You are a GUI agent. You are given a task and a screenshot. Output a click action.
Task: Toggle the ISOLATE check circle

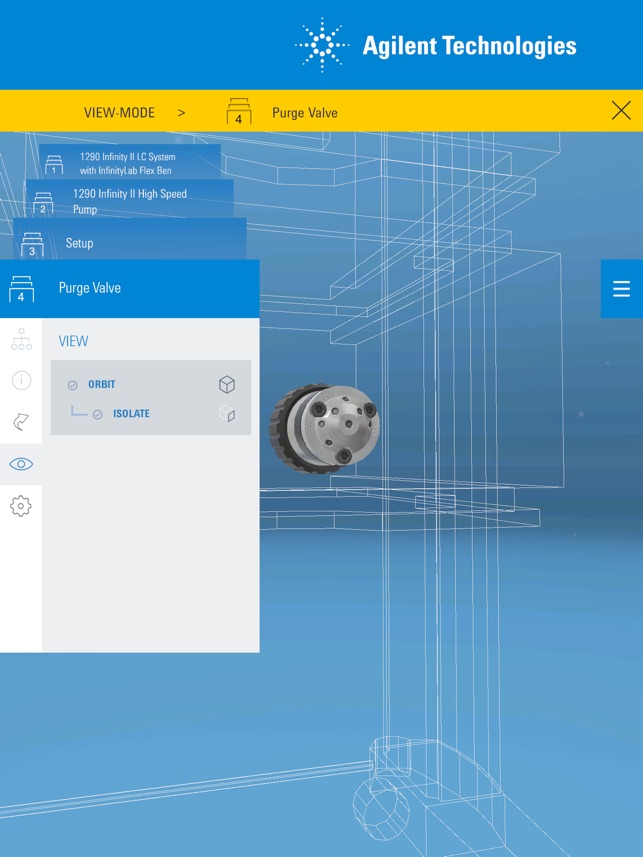pyautogui.click(x=98, y=414)
